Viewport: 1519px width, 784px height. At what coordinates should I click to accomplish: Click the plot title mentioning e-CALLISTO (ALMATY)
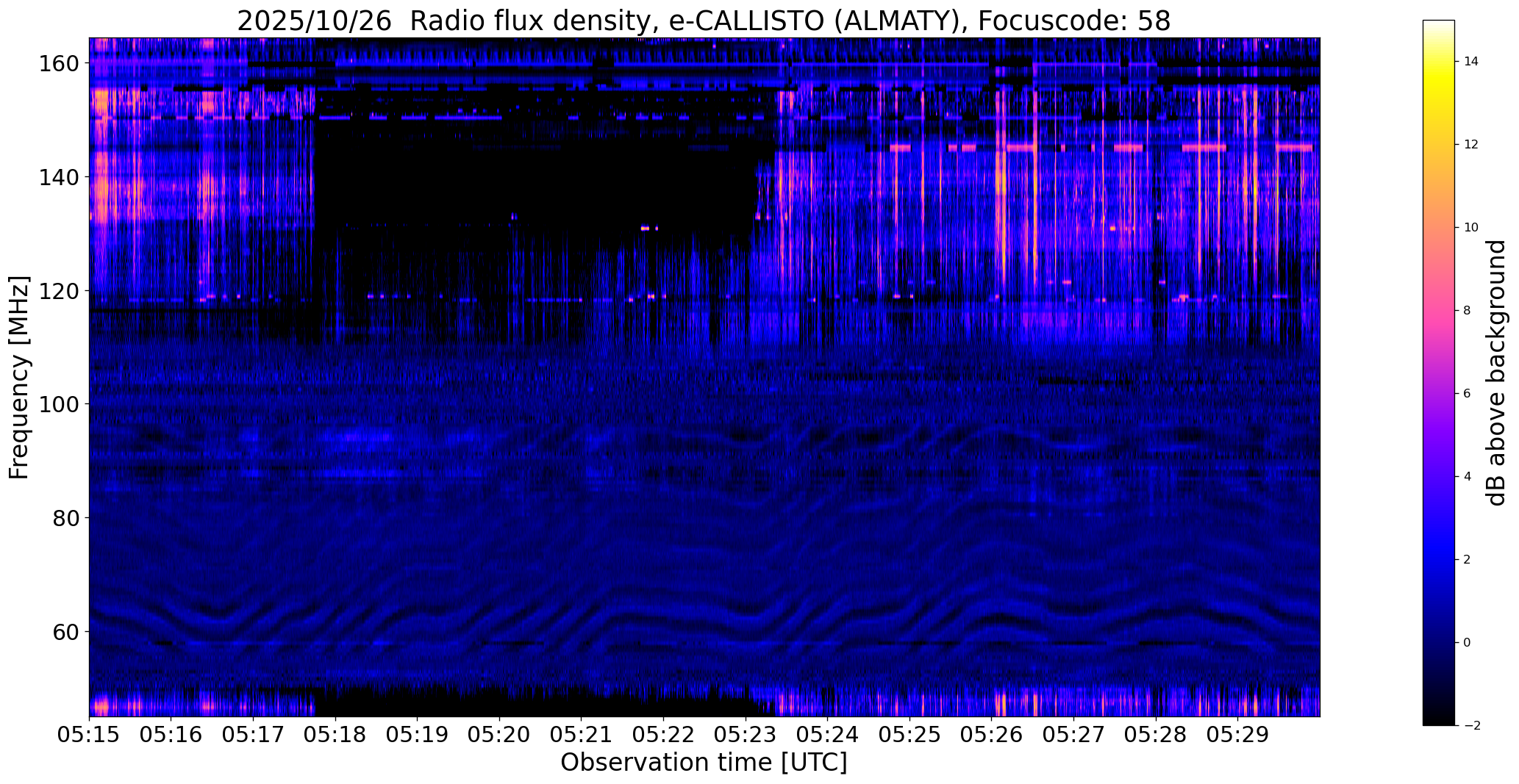click(x=704, y=21)
